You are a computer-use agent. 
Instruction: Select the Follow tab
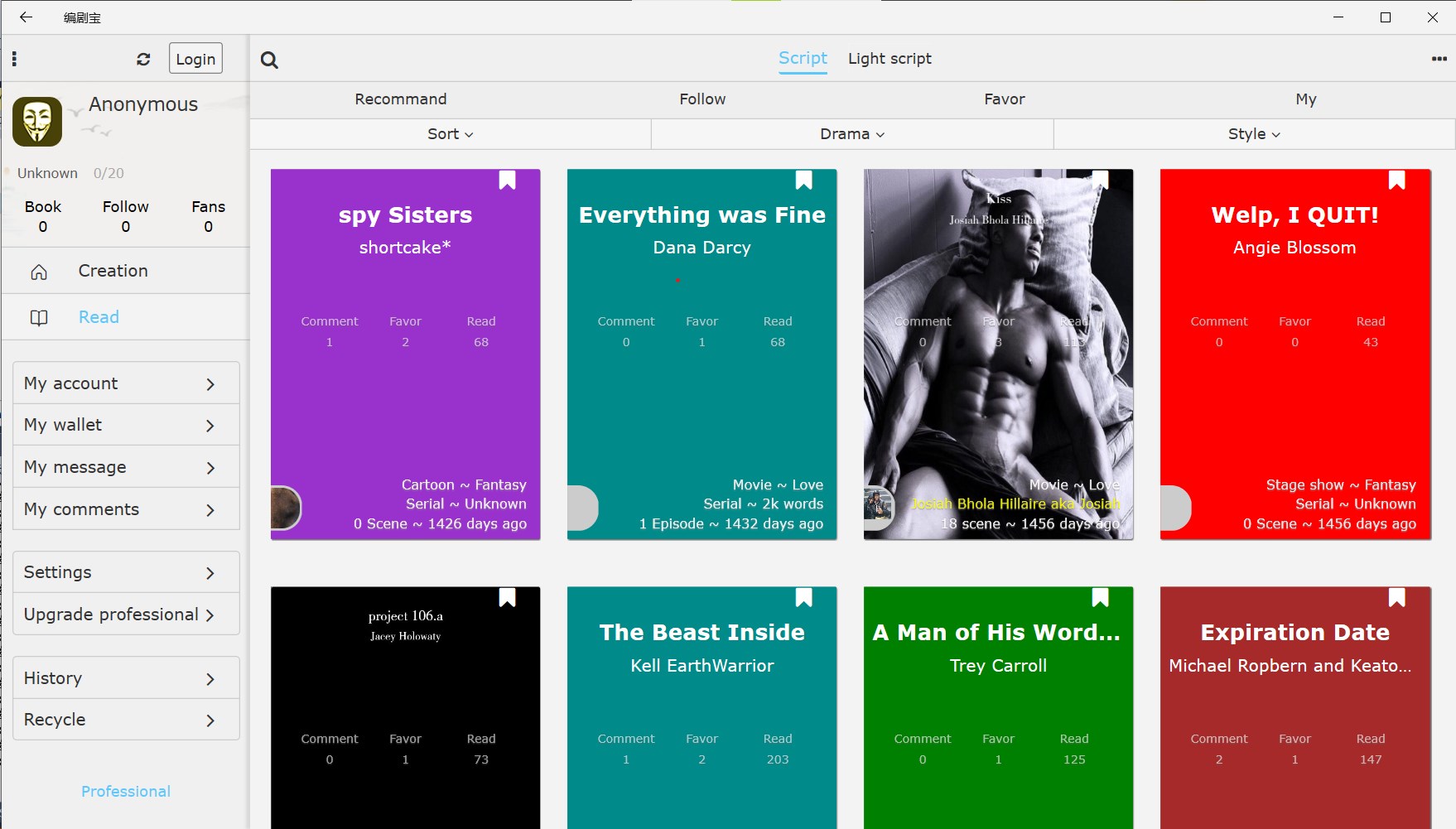(x=702, y=99)
